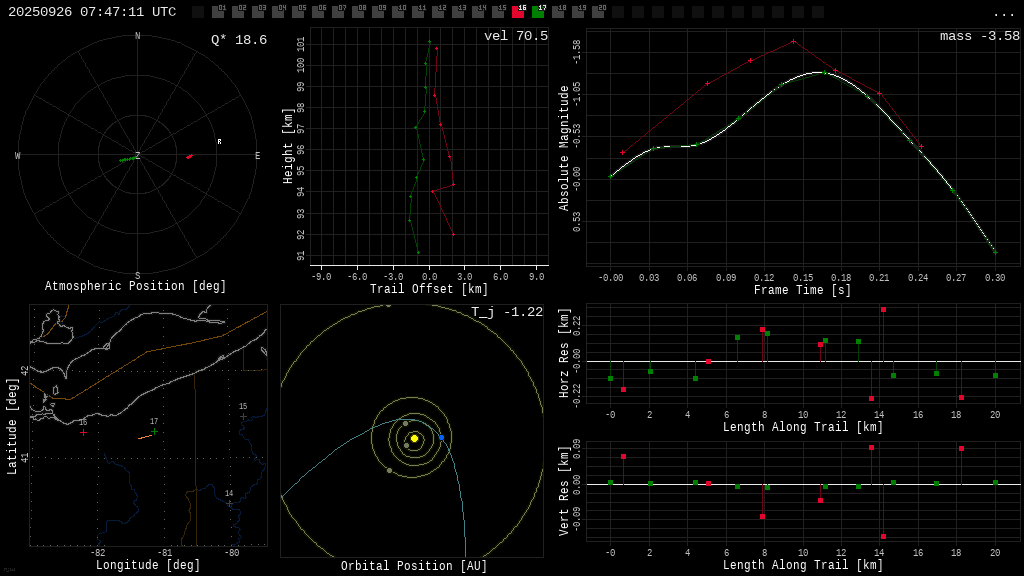Select station indicator 08 in the top bar
The height and width of the screenshot is (576, 1024).
pyautogui.click(x=358, y=12)
